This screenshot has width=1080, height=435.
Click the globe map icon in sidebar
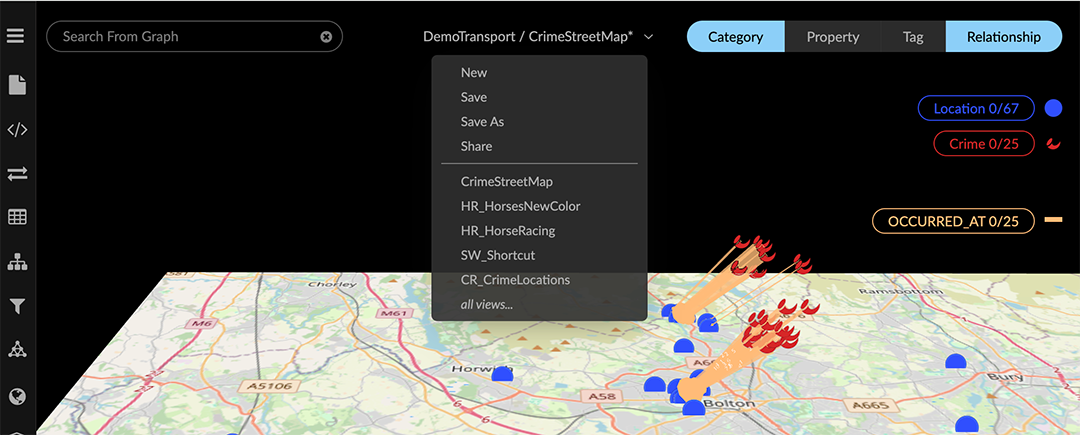tap(16, 396)
